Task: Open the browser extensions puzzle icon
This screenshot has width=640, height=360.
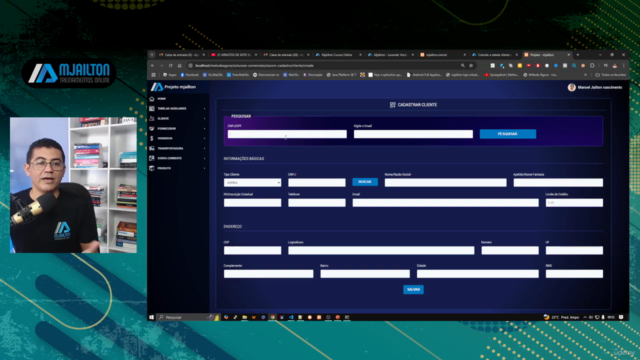Action: (592, 65)
